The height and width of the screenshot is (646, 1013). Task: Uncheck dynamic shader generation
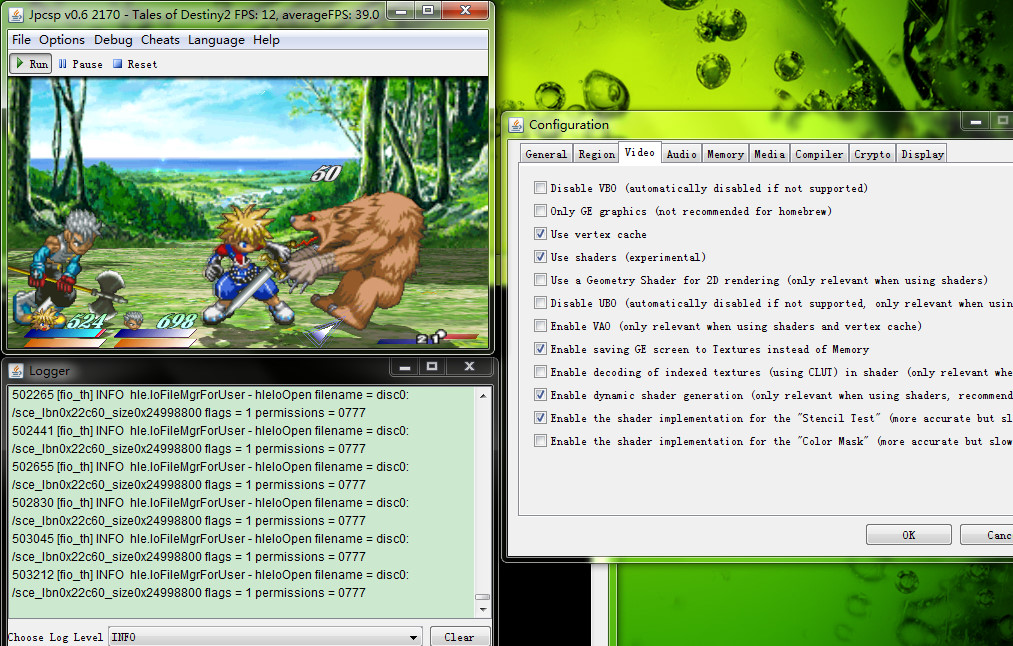[x=540, y=395]
